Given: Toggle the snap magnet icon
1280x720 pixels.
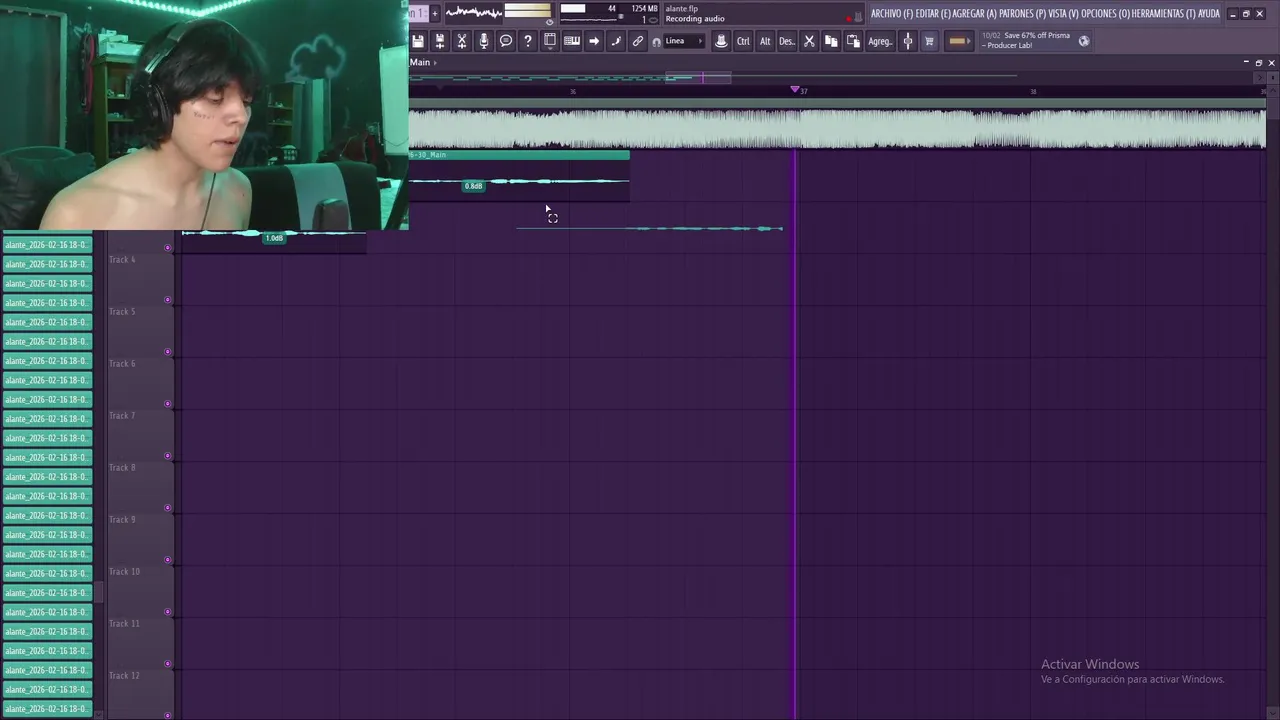Looking at the screenshot, I should tap(656, 42).
